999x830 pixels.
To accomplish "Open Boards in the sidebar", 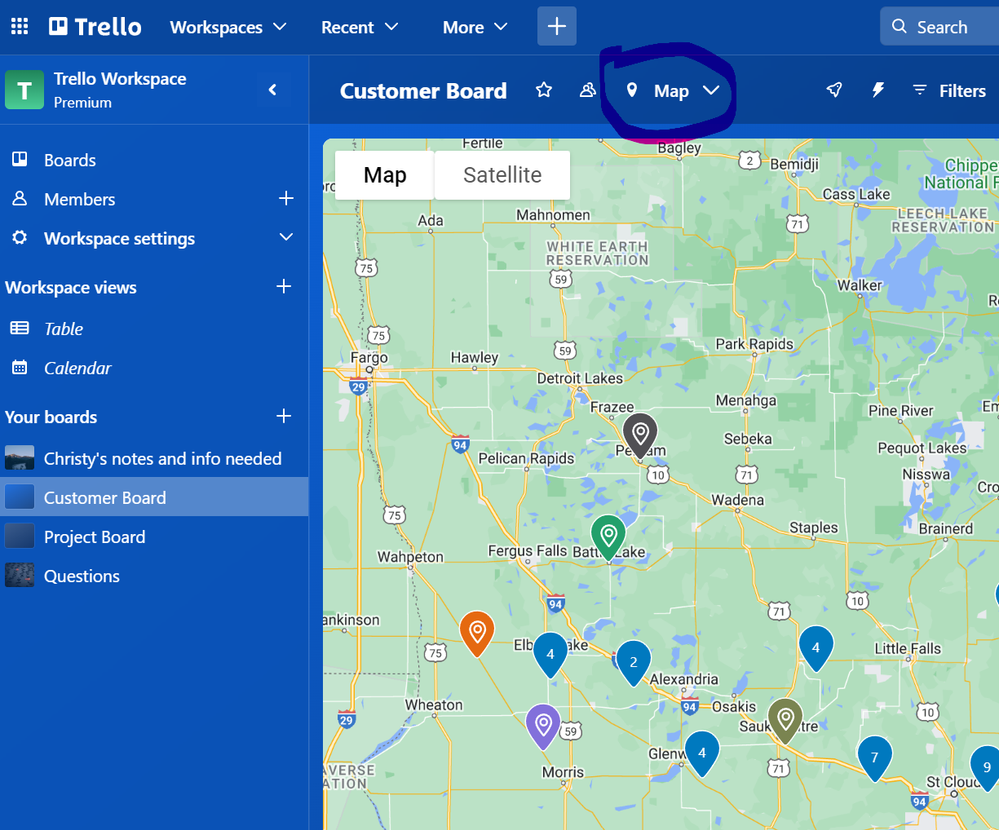I will 69,160.
